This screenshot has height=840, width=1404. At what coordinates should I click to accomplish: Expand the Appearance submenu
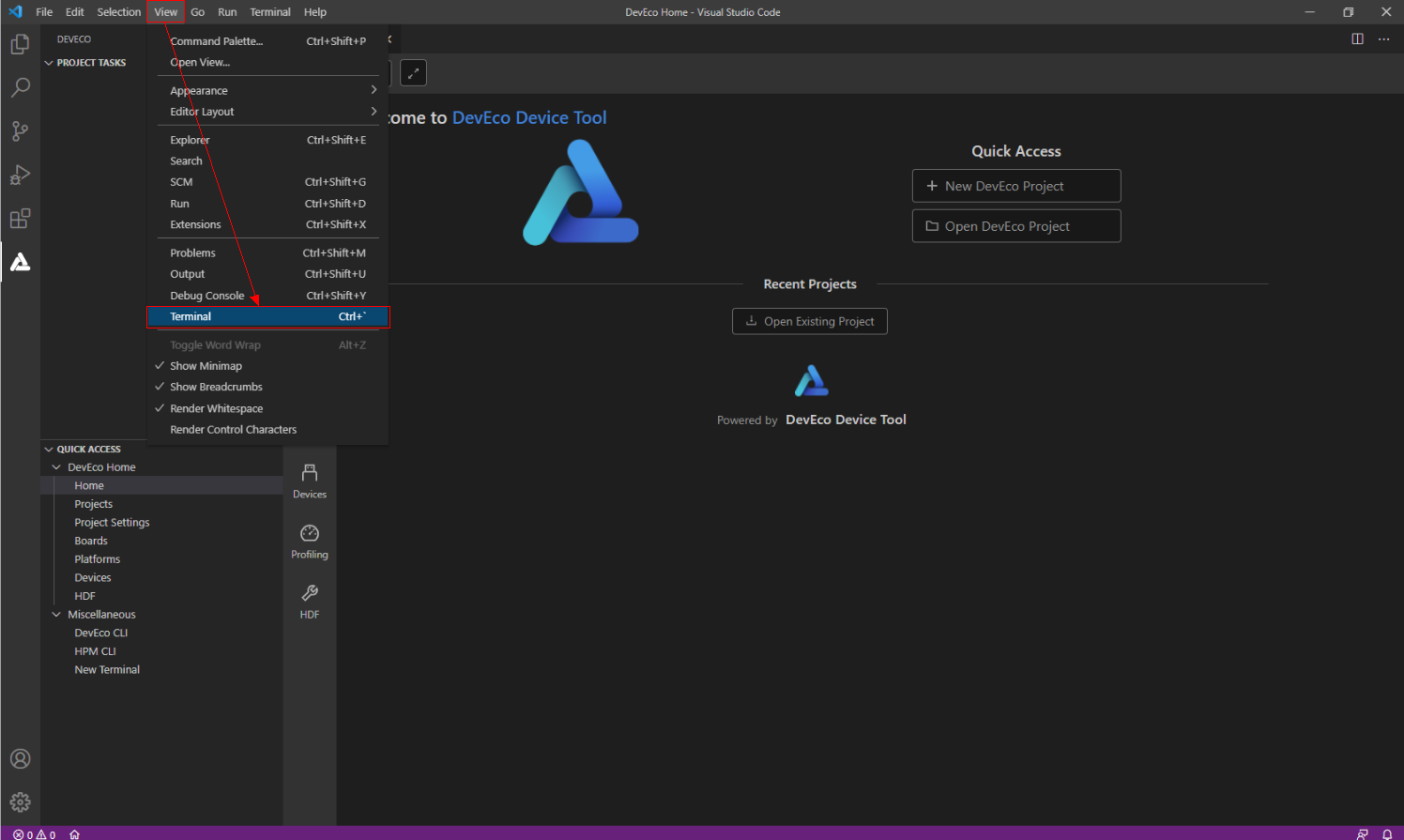(267, 90)
